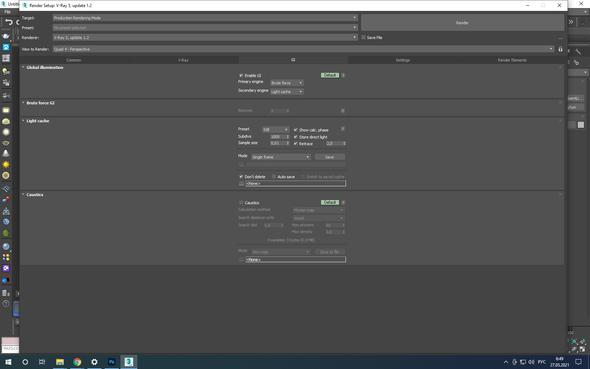Click the Light cache Subdivs value field
The image size is (590, 369).
pyautogui.click(x=278, y=137)
